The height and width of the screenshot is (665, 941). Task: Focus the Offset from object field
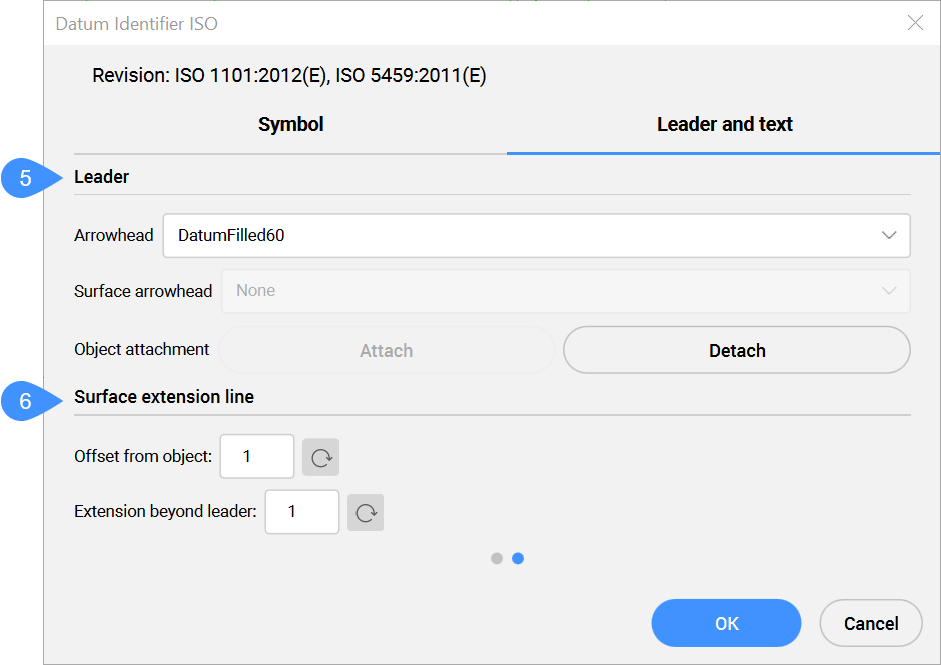[x=257, y=457]
